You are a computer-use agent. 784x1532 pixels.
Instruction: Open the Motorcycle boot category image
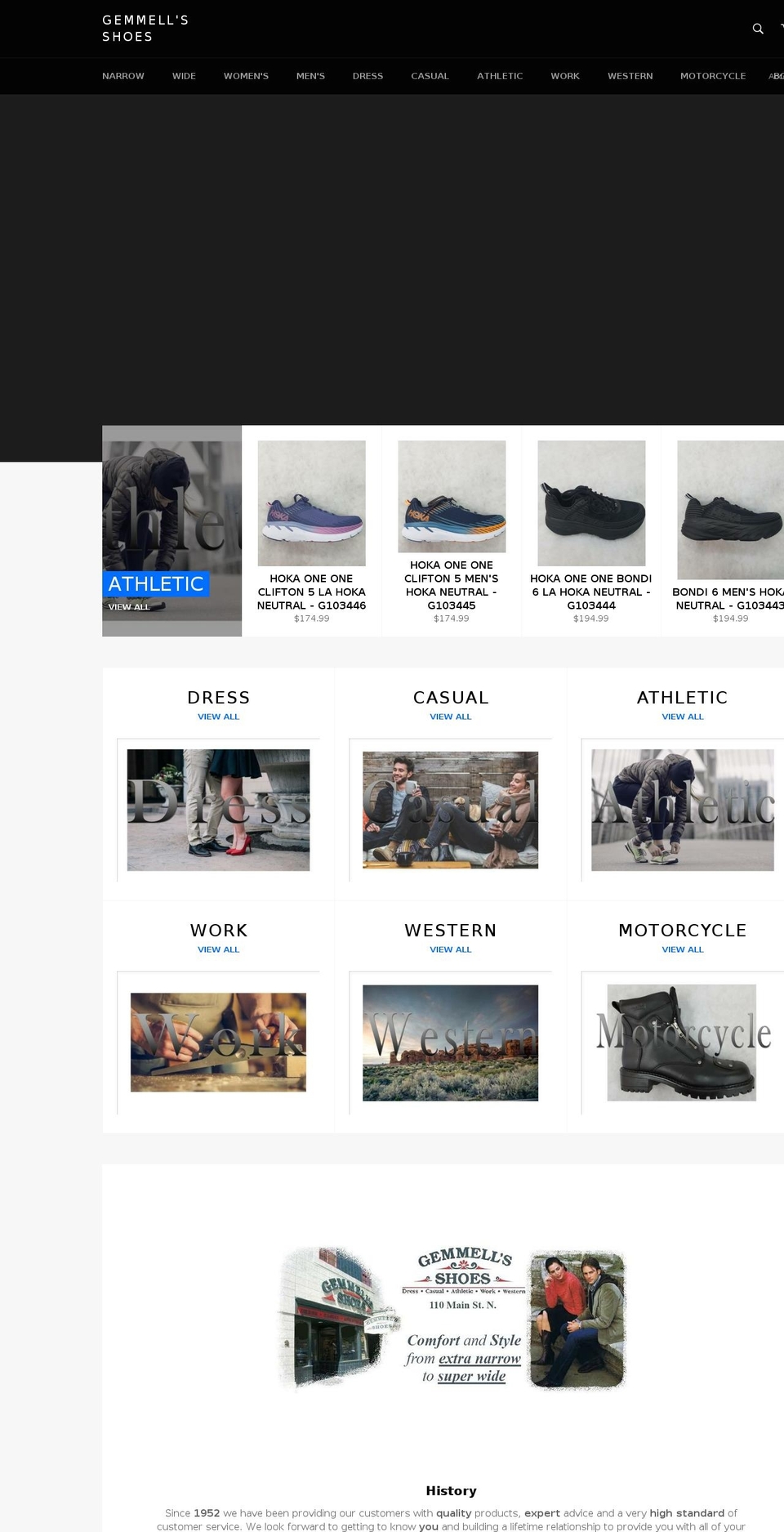pos(682,1043)
